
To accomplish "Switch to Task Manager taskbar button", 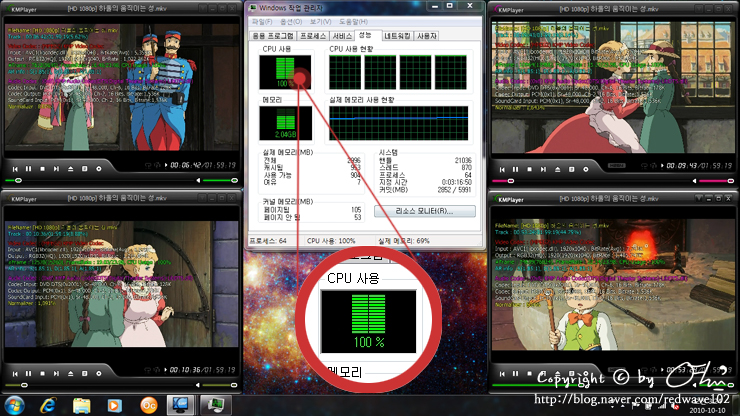I will [x=216, y=406].
